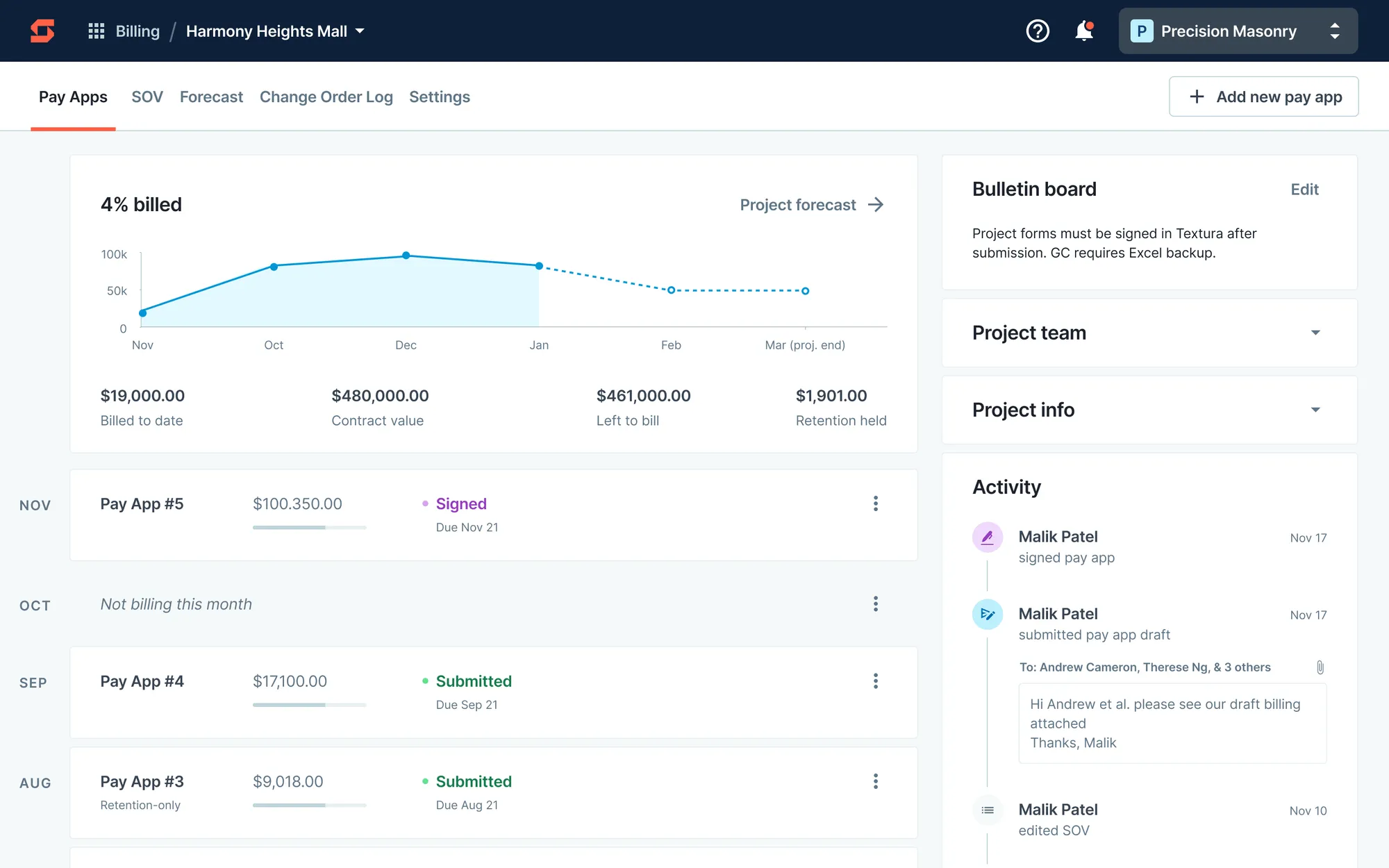
Task: Open three-dot menu for Pay App #3
Action: click(876, 781)
